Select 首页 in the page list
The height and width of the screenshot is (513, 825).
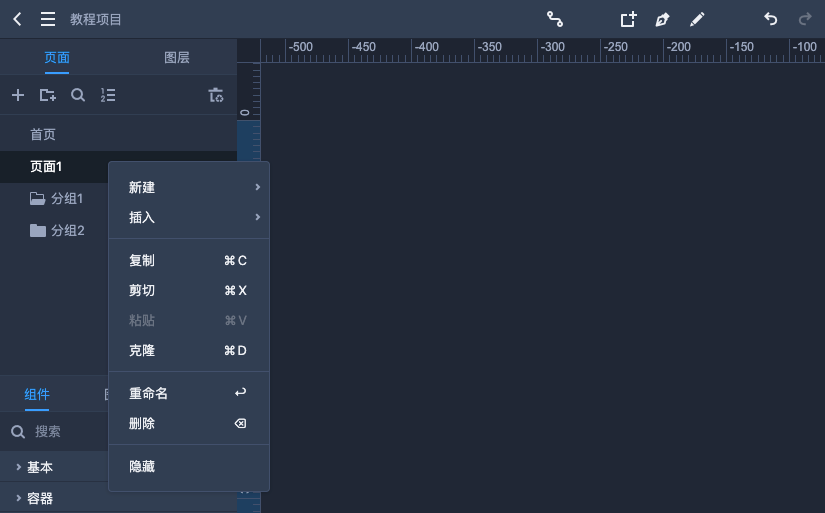[43, 135]
